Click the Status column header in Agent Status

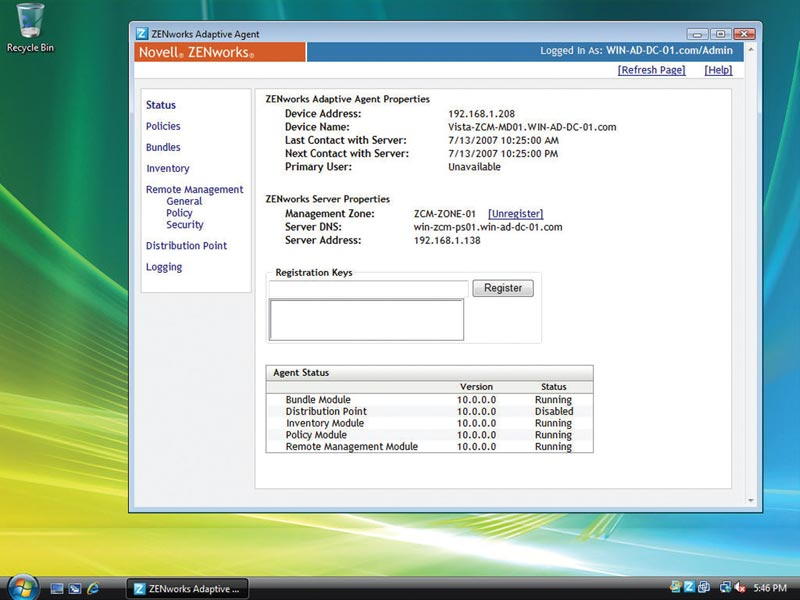(554, 387)
